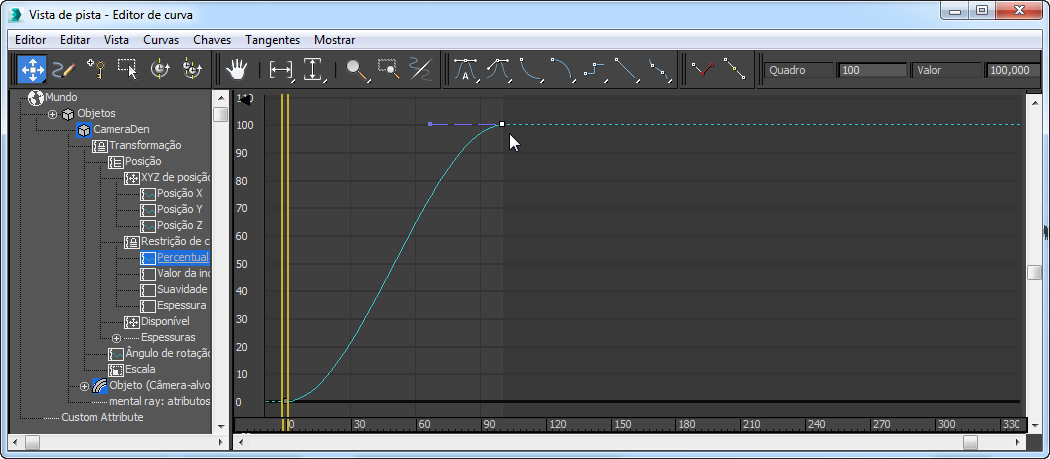Select the Region Keys tool

[127, 69]
